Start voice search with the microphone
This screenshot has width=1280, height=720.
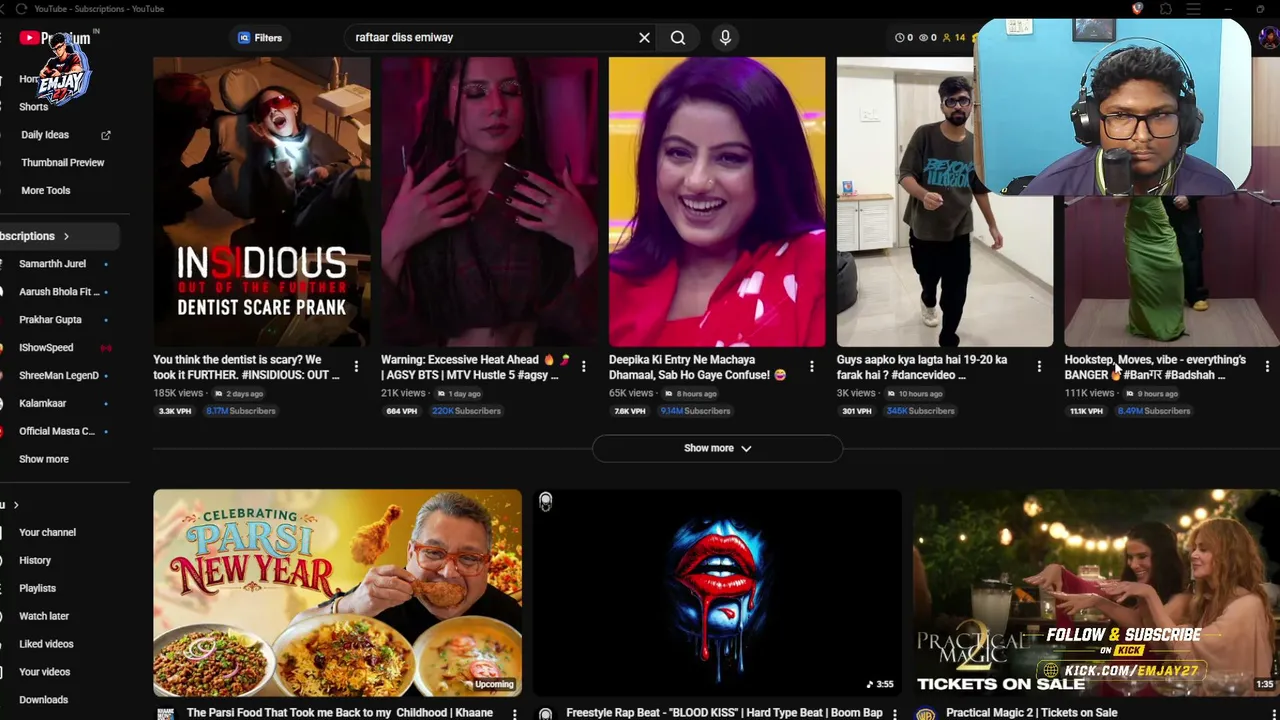pyautogui.click(x=725, y=38)
